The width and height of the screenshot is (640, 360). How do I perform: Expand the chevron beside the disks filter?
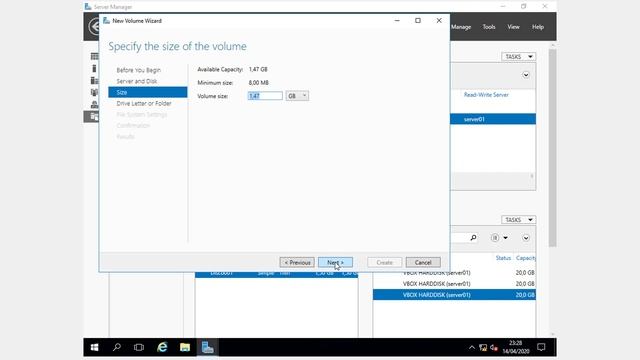click(x=526, y=238)
